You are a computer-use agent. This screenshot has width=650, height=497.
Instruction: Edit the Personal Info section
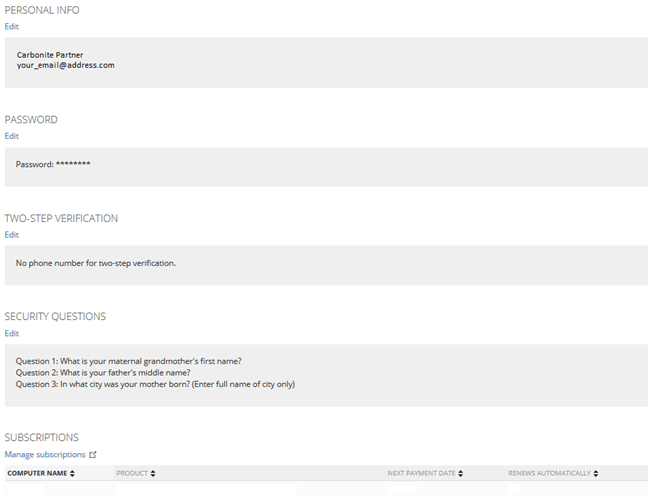point(11,27)
